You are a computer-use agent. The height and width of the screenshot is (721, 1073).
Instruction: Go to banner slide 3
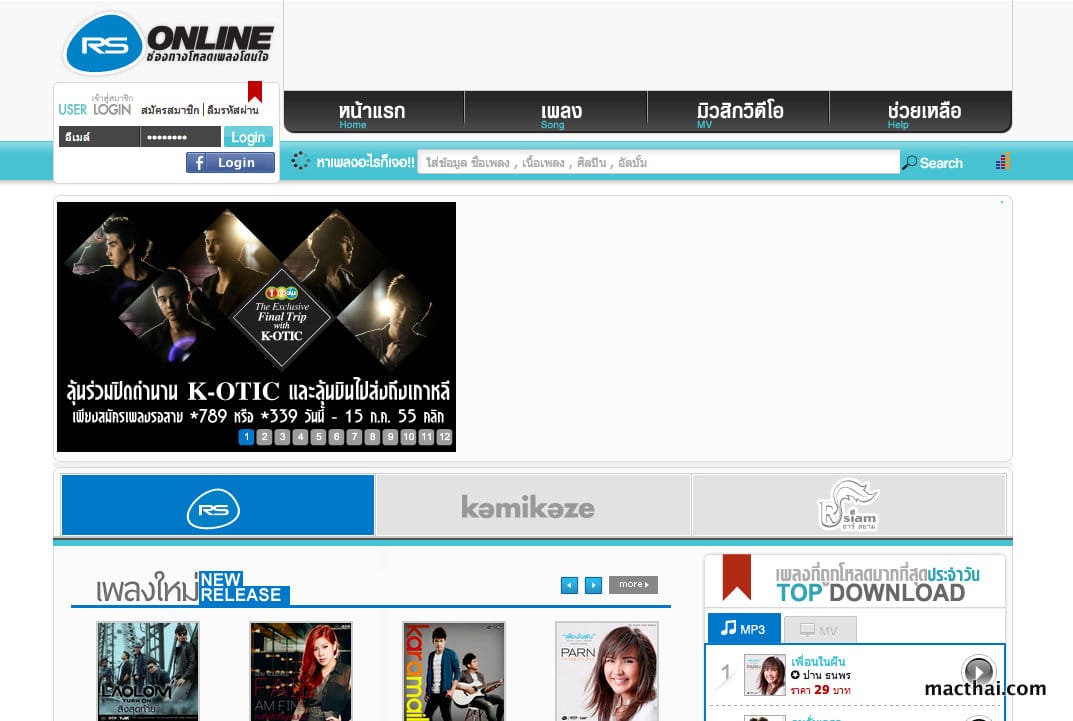click(x=282, y=436)
